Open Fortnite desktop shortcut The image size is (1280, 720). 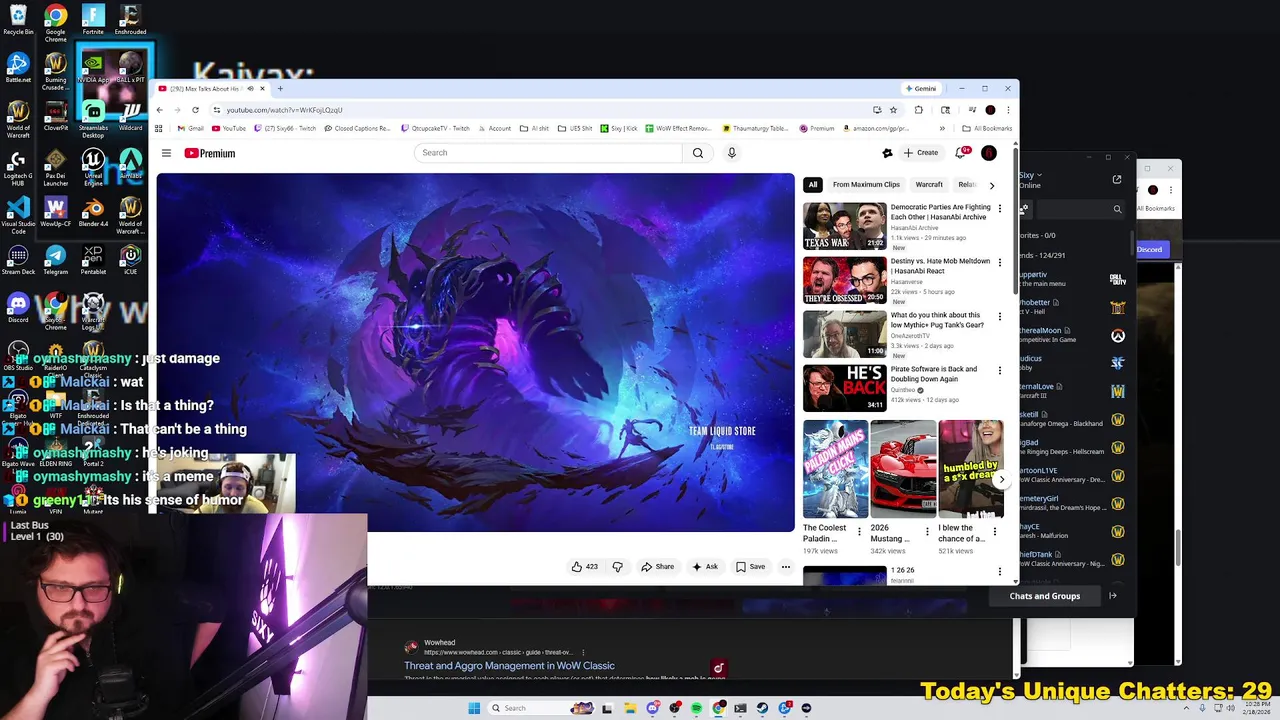93,20
